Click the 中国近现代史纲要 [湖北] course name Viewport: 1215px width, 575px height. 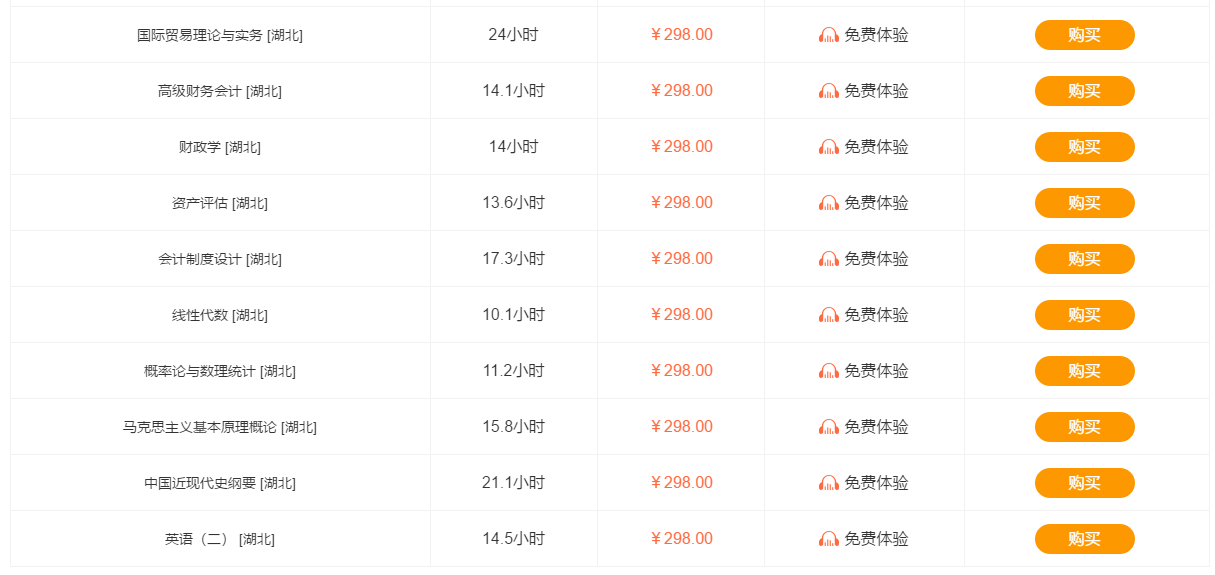click(x=219, y=483)
